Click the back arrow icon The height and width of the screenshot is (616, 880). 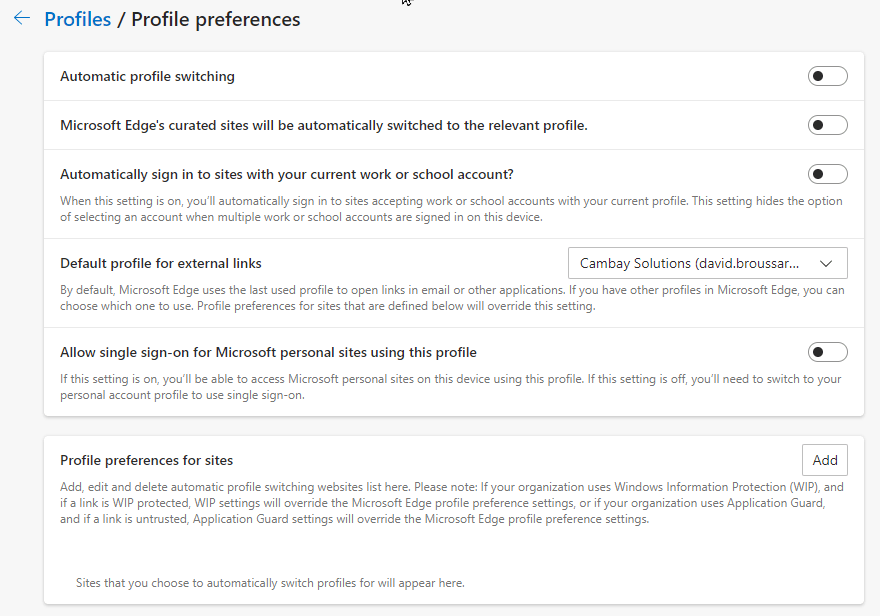(x=21, y=19)
